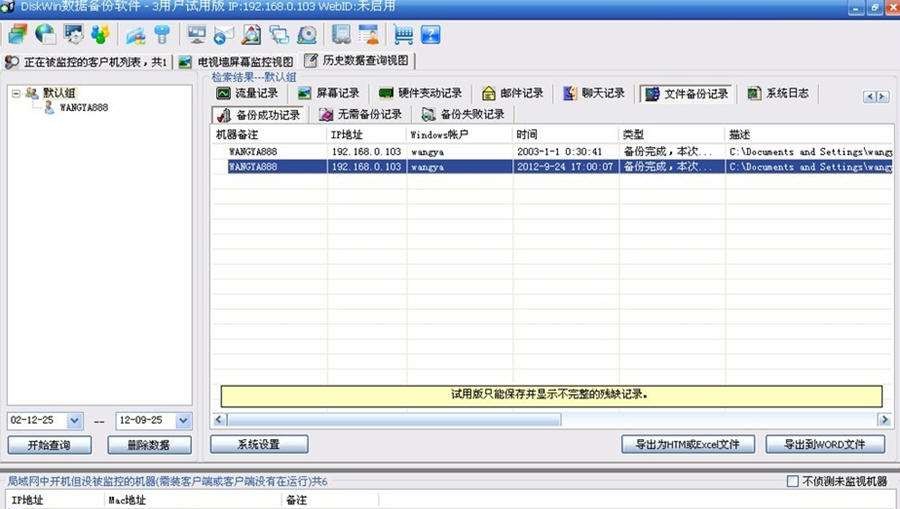Click 导出到WORD文件 button
This screenshot has height=509, width=900.
pos(825,444)
